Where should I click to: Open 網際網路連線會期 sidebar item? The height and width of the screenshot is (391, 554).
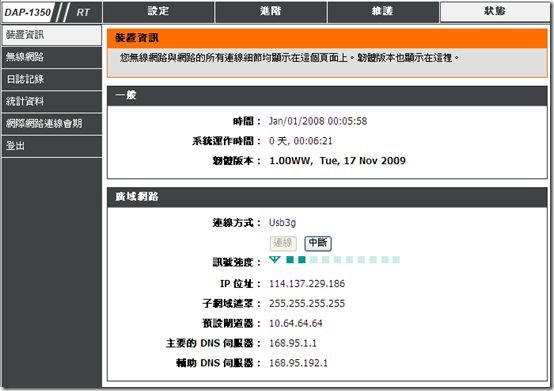(52, 124)
